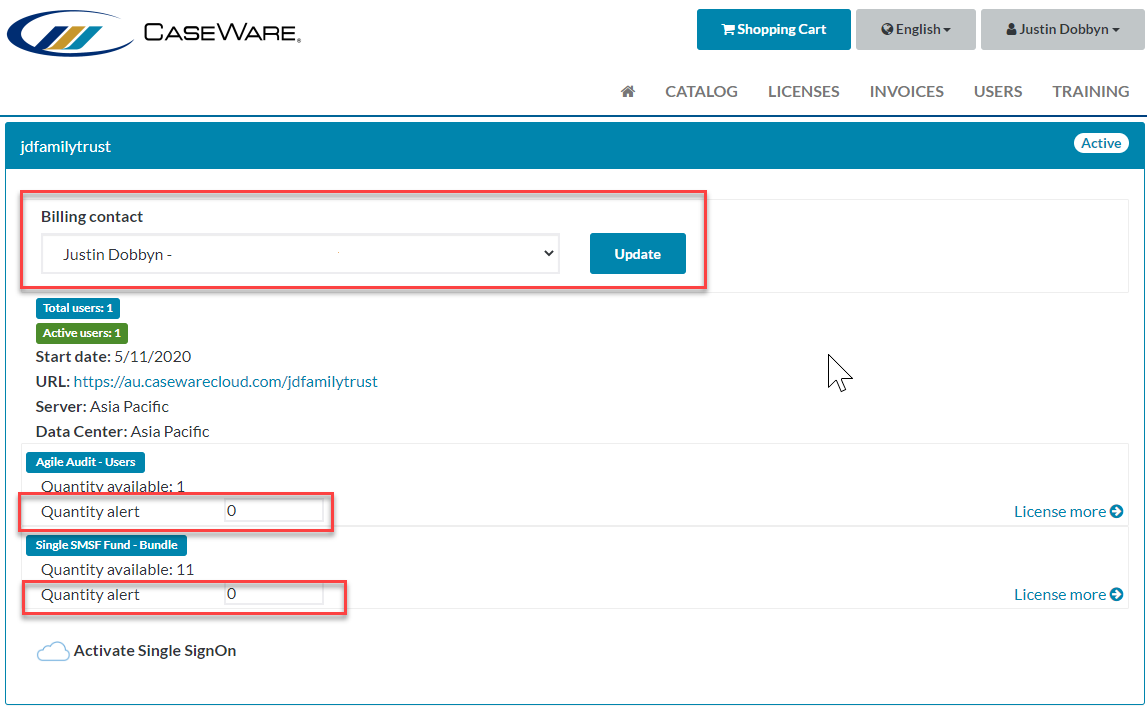Click Quantity available: 11 text
1147x710 pixels.
118,570
